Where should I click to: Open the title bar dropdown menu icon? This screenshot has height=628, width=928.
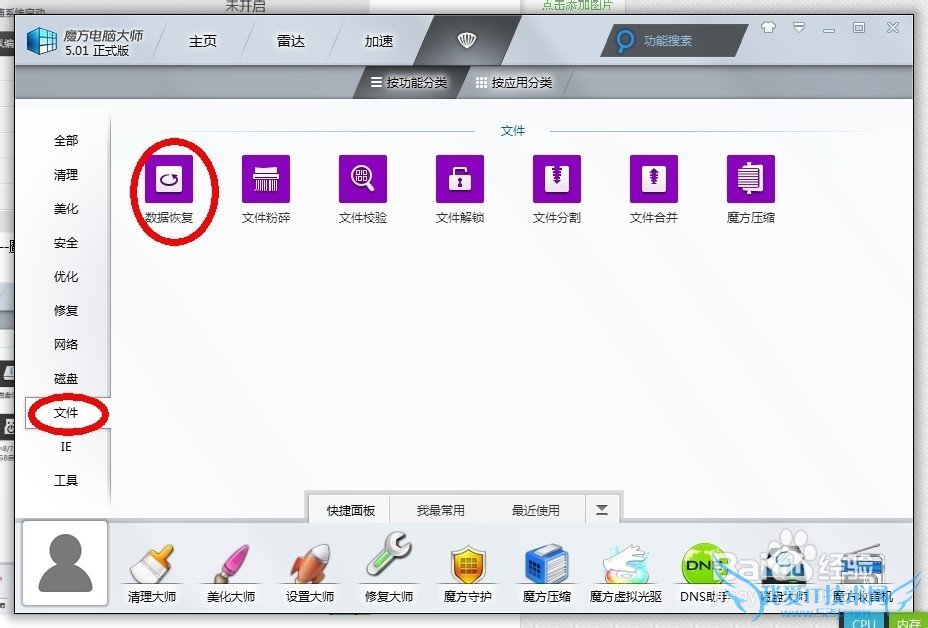point(799,27)
